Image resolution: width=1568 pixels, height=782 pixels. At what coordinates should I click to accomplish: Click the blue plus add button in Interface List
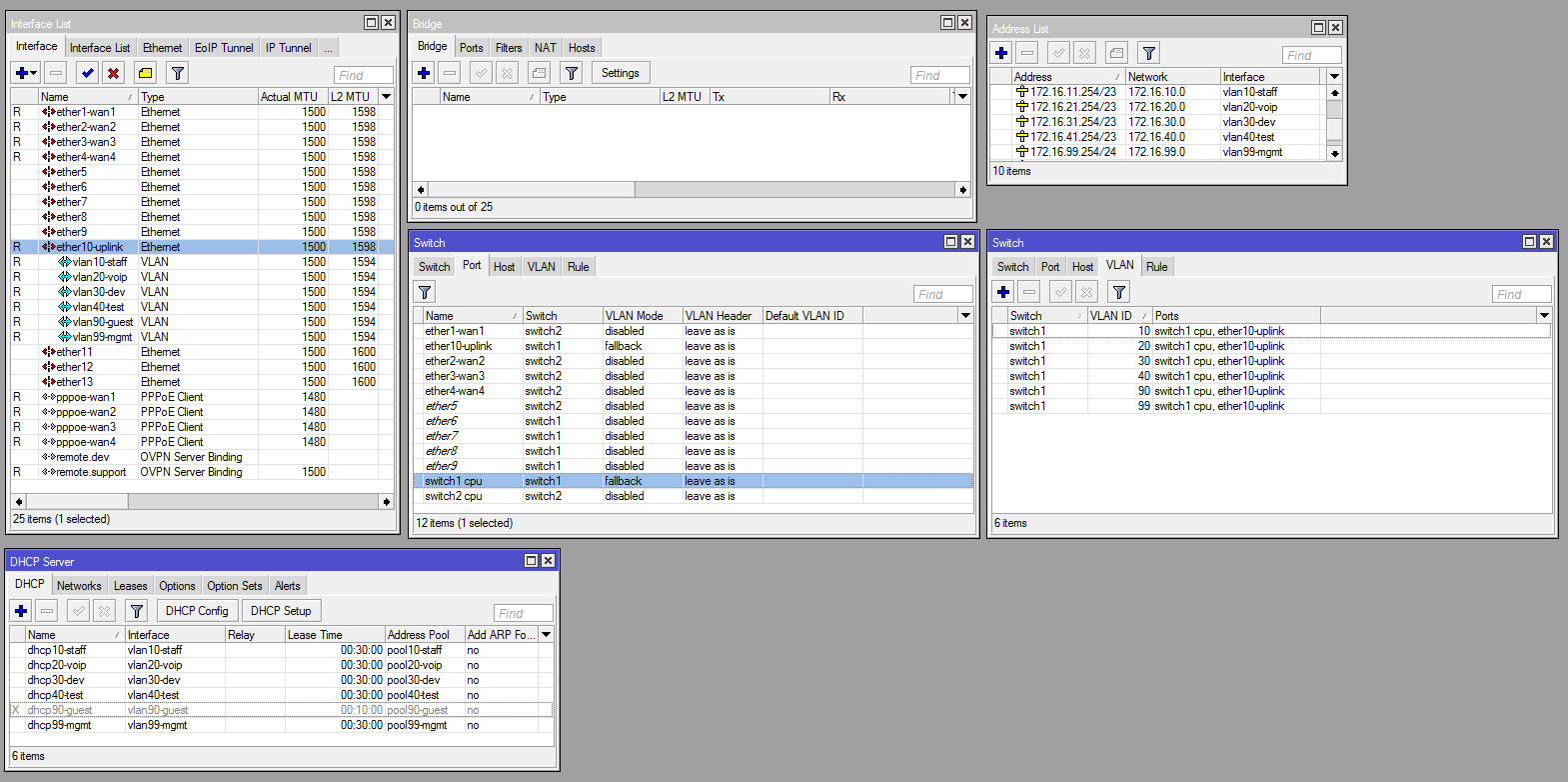[22, 73]
